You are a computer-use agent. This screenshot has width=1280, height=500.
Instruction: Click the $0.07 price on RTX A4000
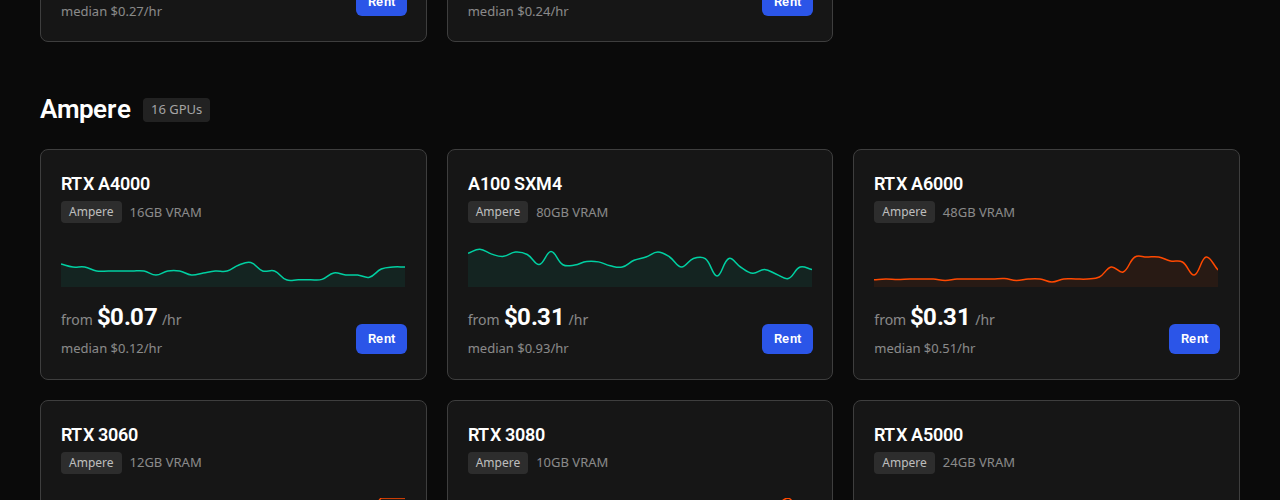pos(127,318)
